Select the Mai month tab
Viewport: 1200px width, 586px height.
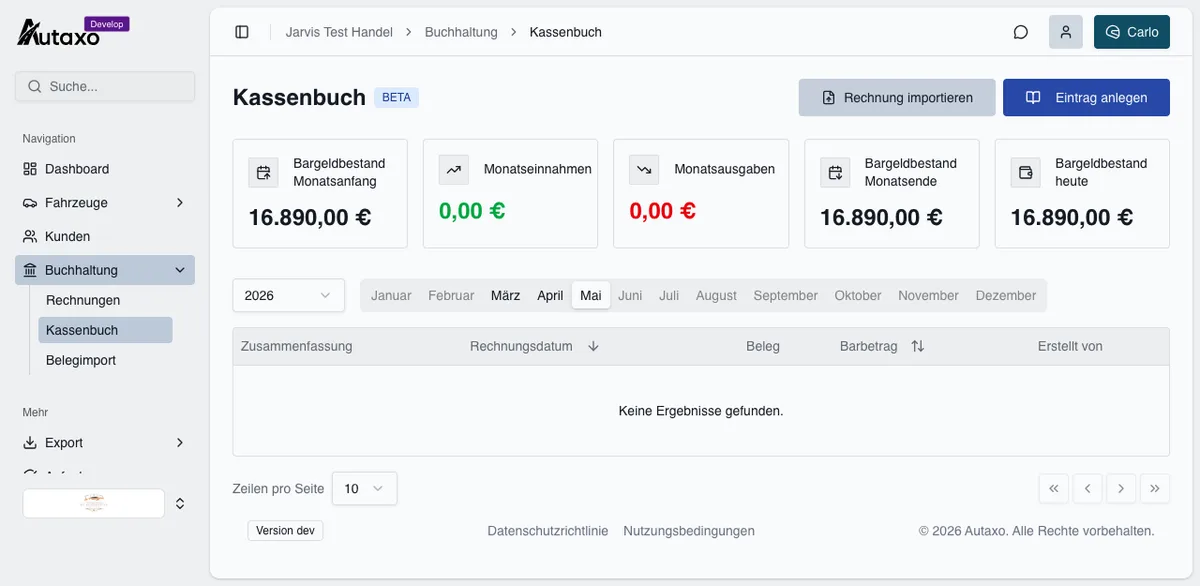[591, 296]
